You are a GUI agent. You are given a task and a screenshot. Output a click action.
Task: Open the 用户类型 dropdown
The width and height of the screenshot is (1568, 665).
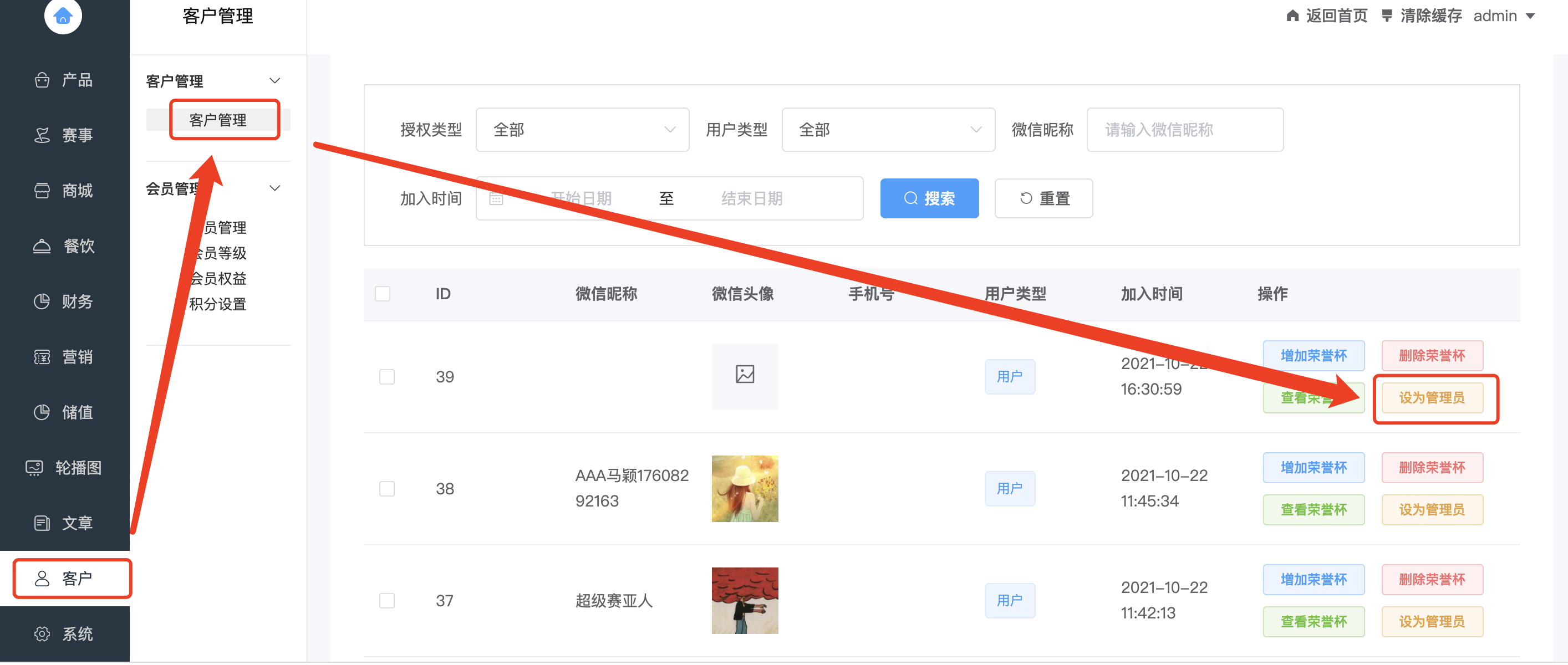pyautogui.click(x=888, y=130)
